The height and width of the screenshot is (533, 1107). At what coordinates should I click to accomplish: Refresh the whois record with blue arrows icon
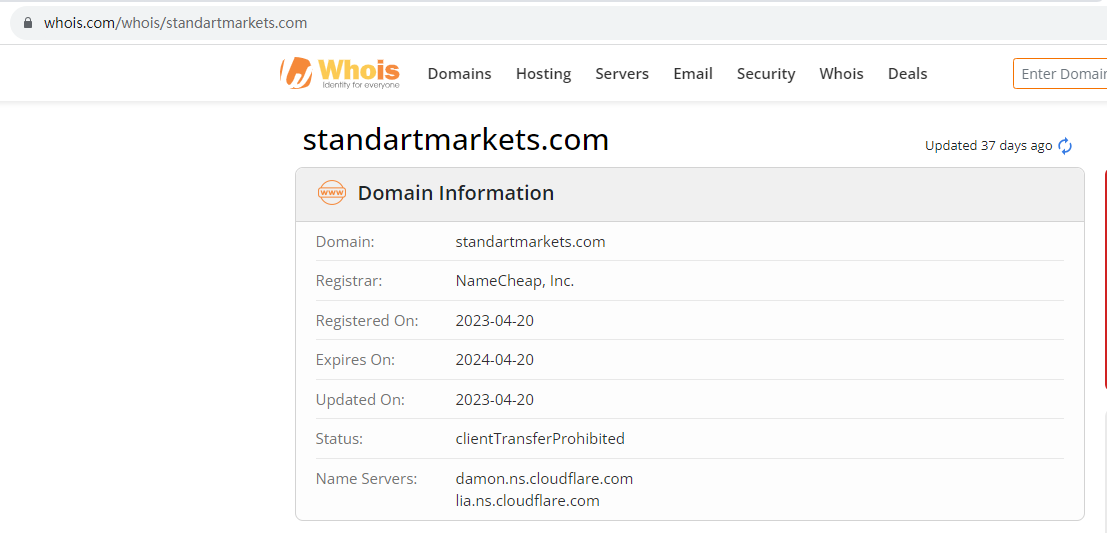pos(1065,146)
